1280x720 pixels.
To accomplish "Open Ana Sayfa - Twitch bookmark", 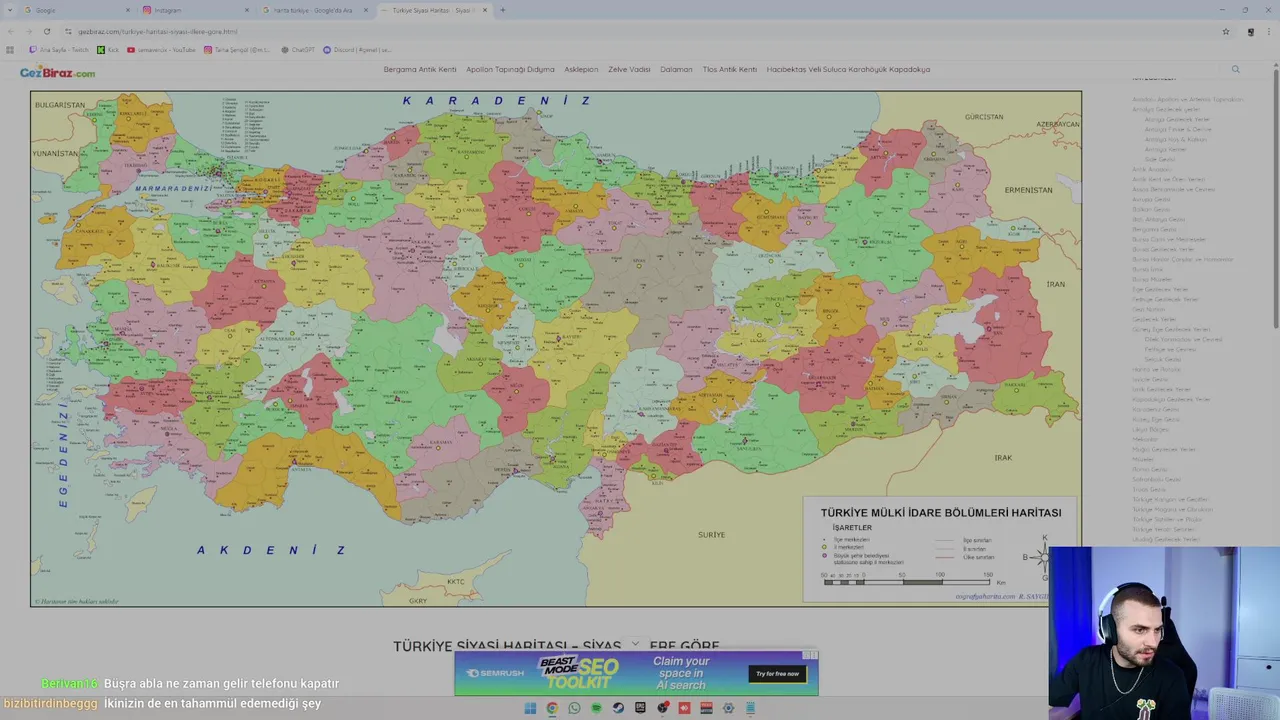I will coord(59,49).
